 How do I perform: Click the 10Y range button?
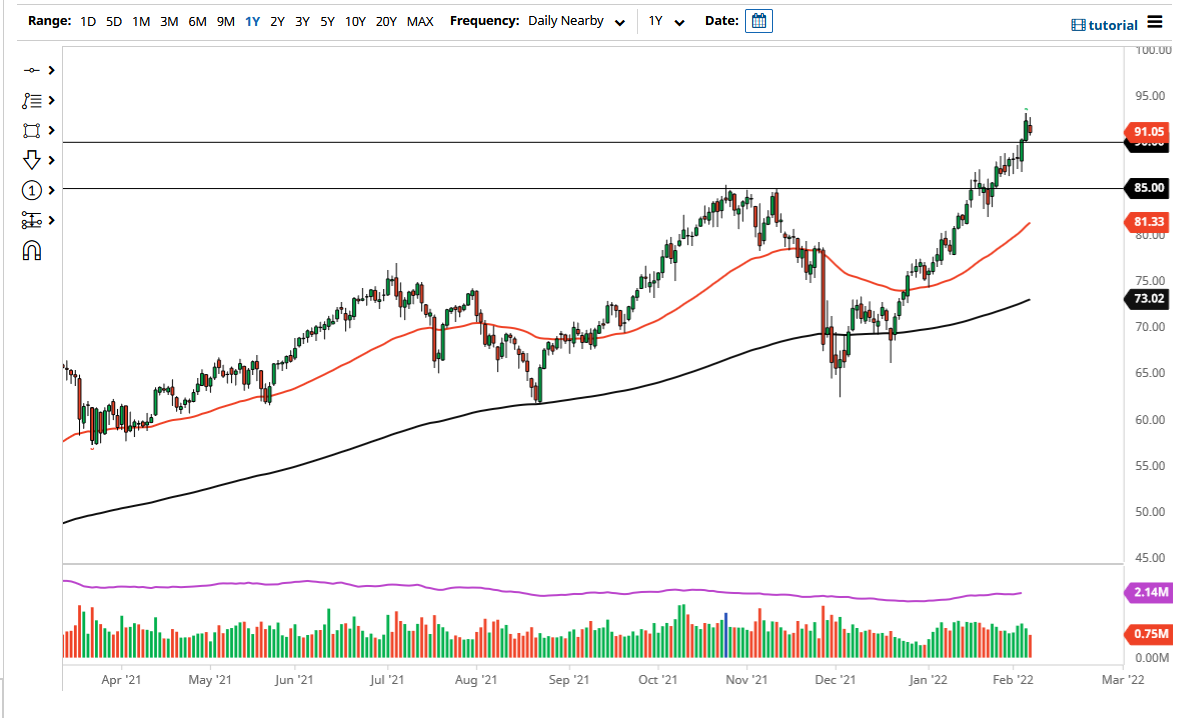click(x=355, y=20)
